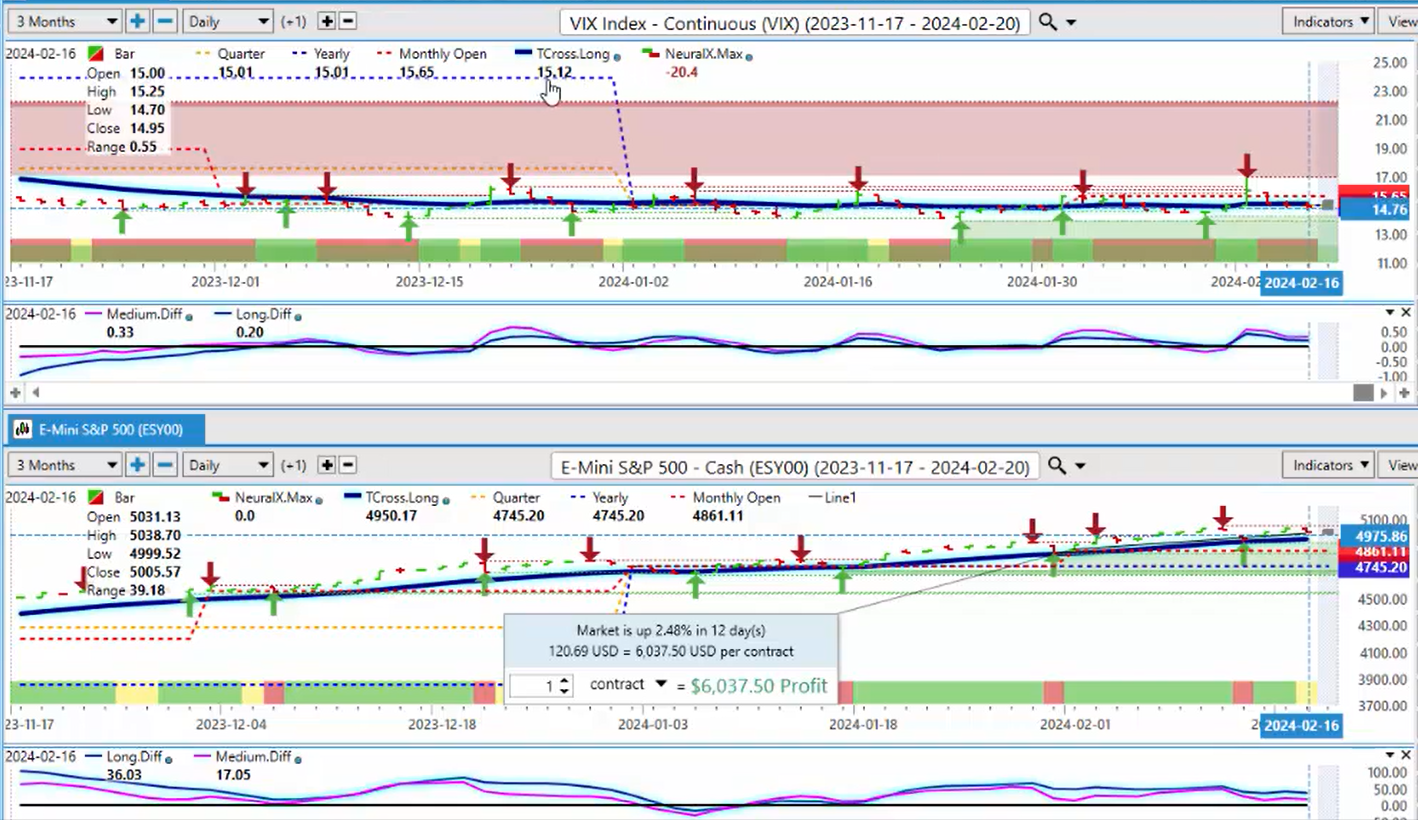Viewport: 1418px width, 820px height.
Task: Click TCross.Long settings dot in E-Mini legend
Action: (x=447, y=501)
